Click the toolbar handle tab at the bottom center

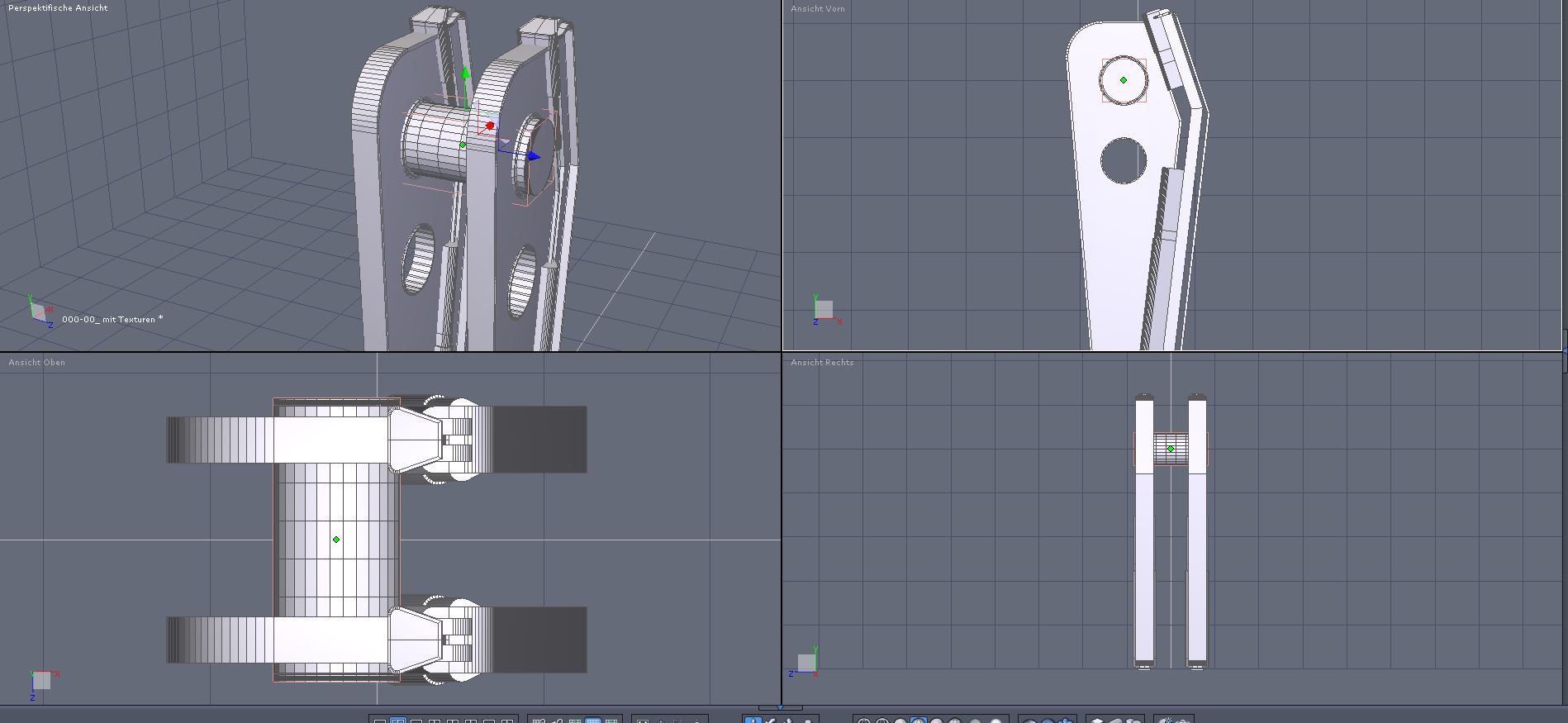[780, 707]
